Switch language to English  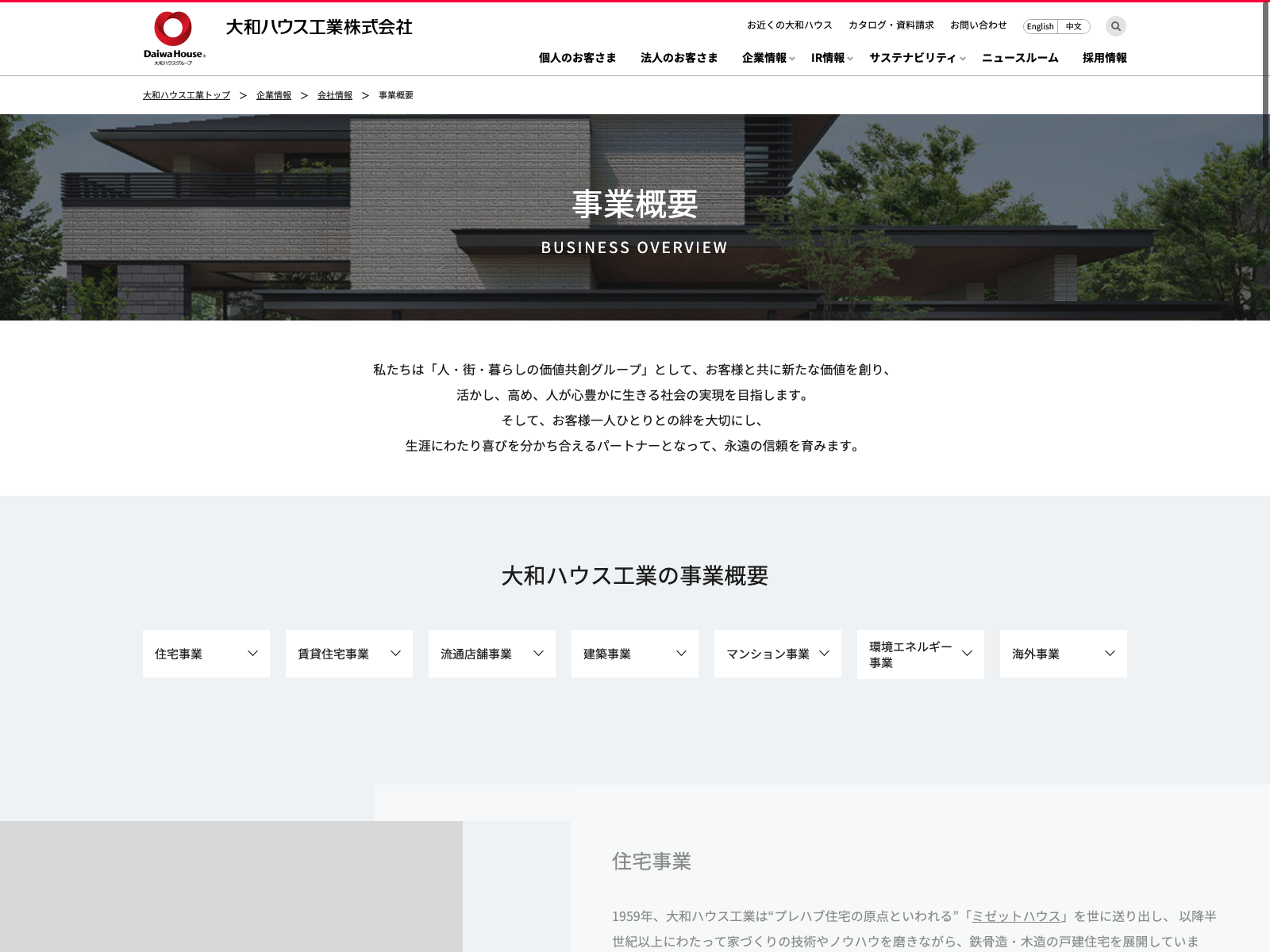pos(1040,26)
